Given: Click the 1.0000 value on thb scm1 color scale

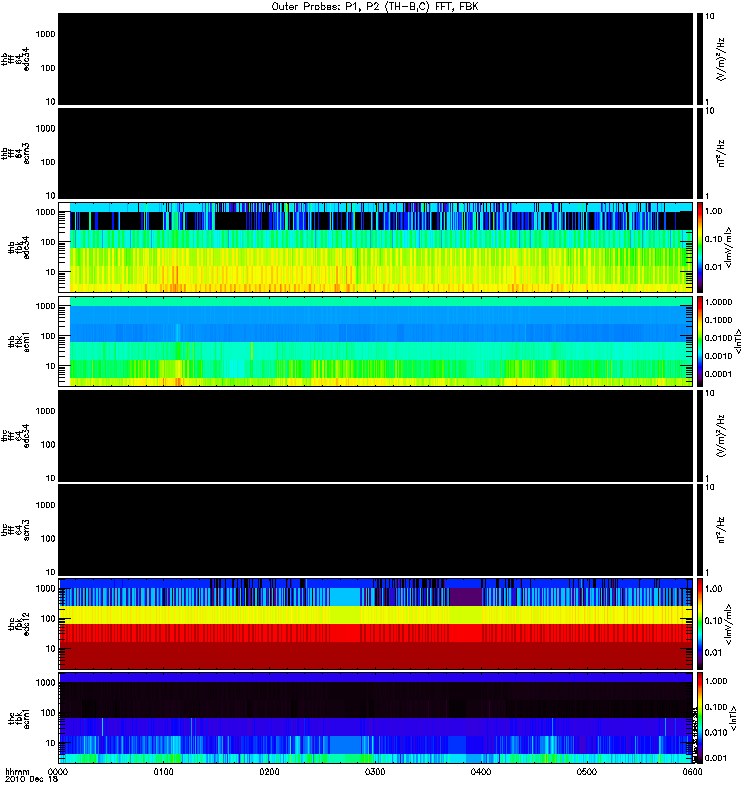Looking at the screenshot, I should (x=718, y=302).
